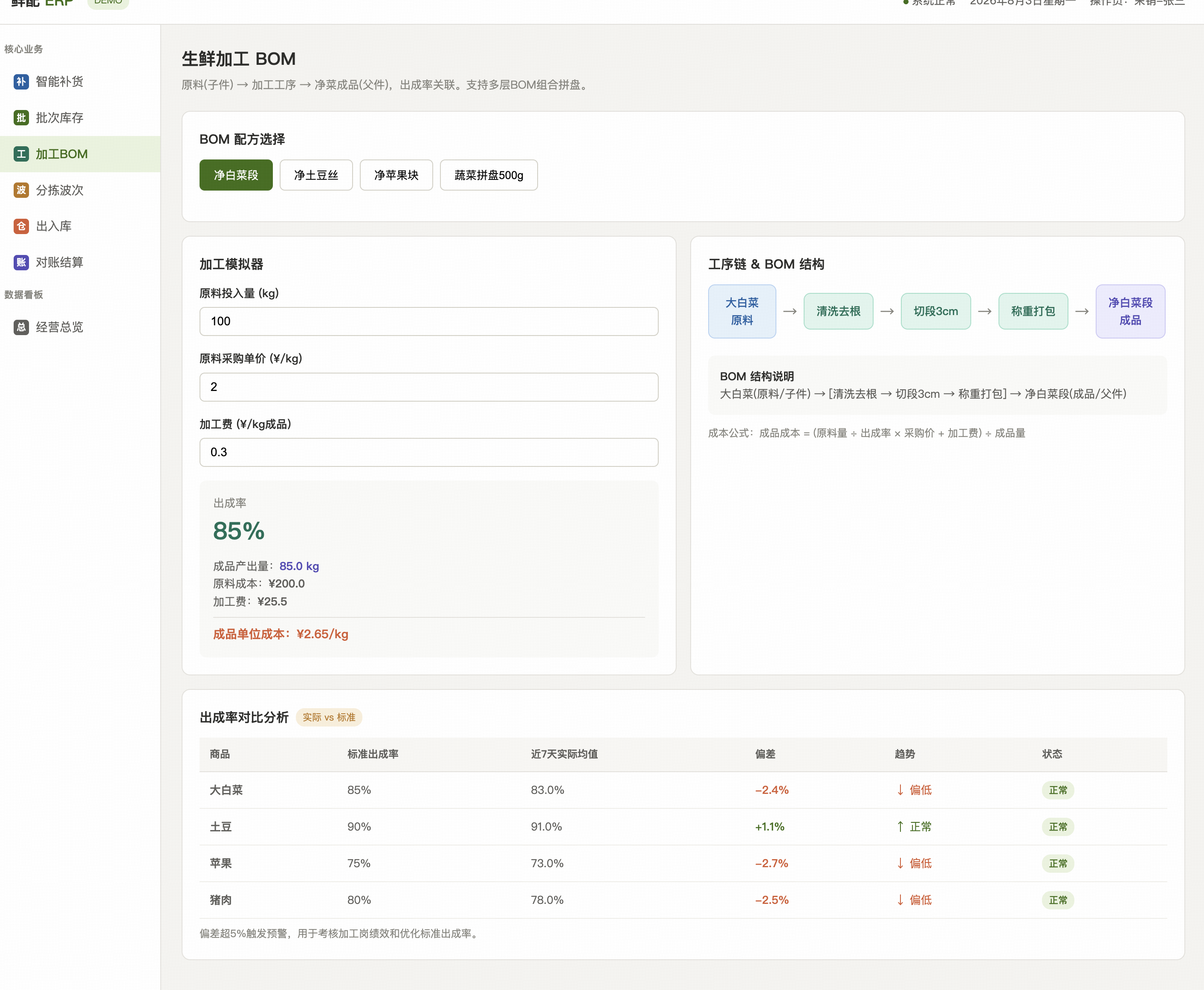This screenshot has width=1204, height=990.
Task: Click the 73.0% actual average value
Action: coord(547,863)
